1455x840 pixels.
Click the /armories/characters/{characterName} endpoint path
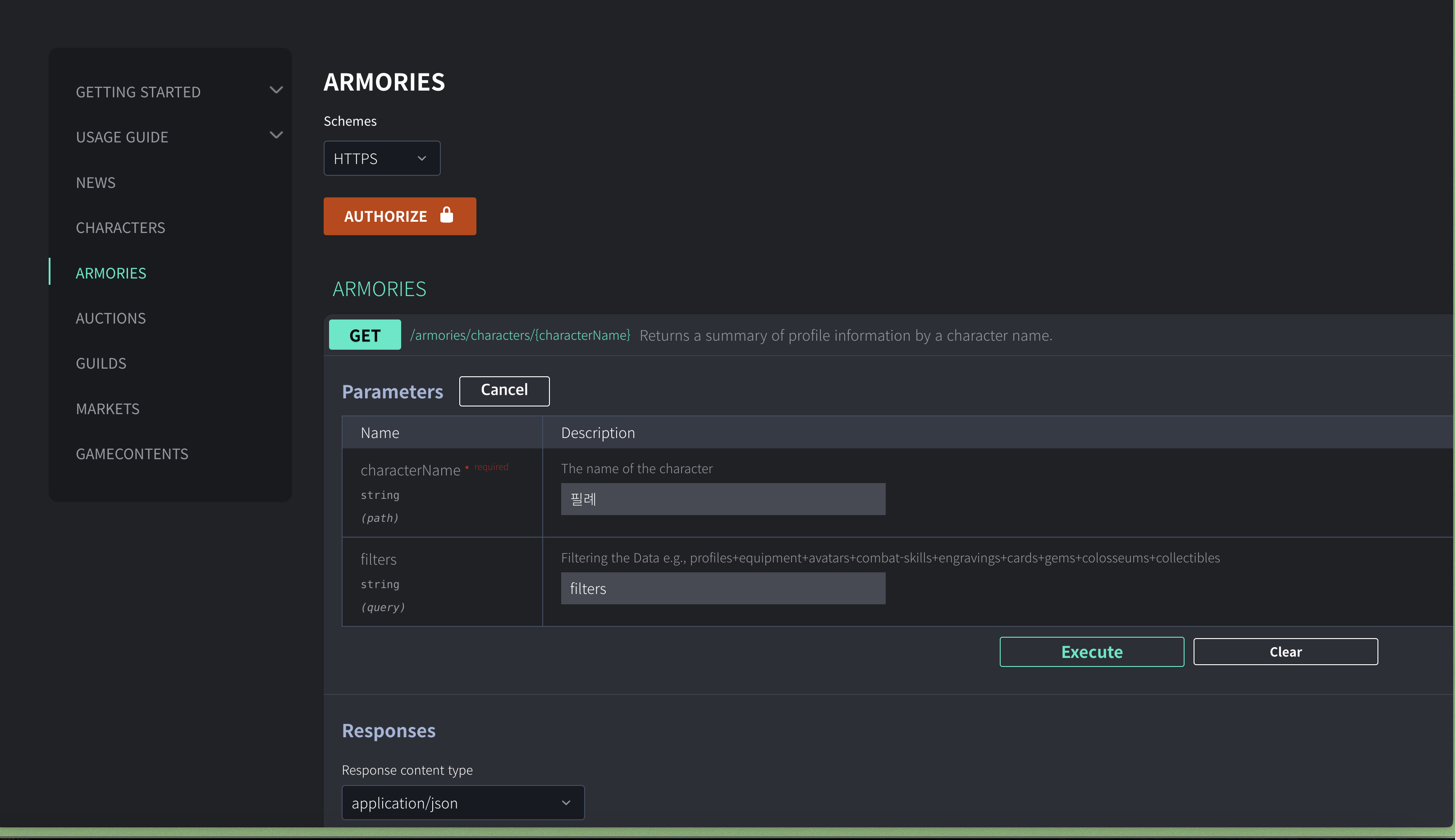[x=520, y=335]
